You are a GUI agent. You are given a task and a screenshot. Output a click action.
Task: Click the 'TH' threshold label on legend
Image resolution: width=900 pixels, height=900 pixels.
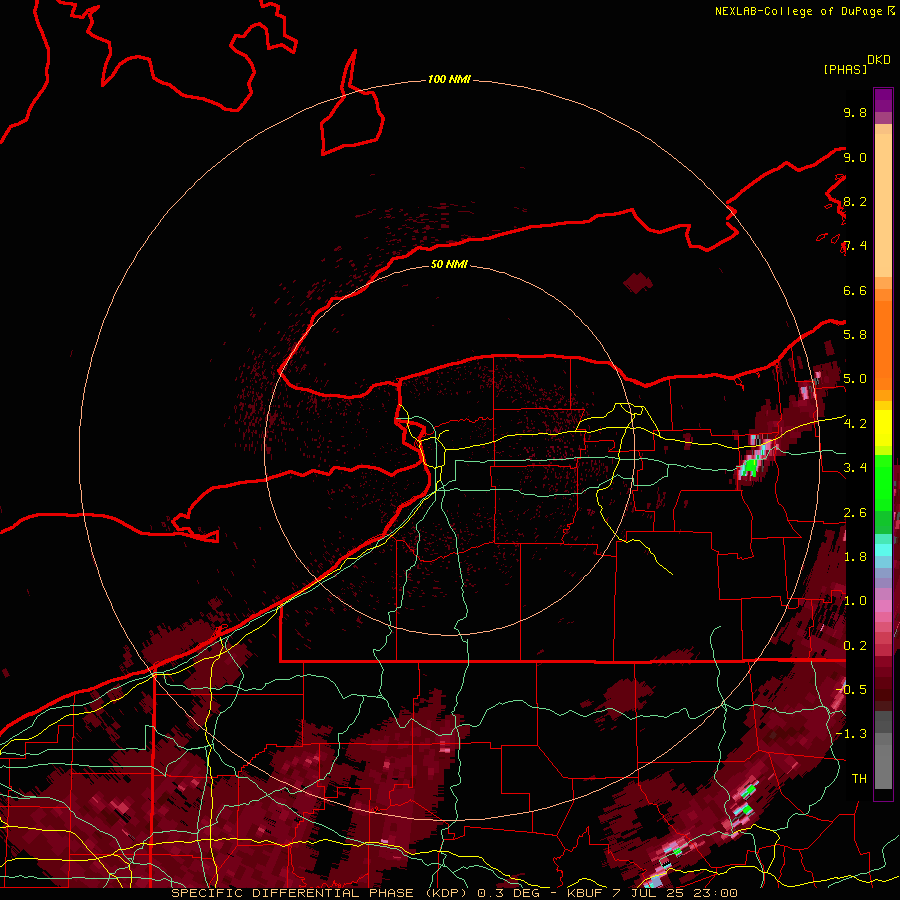[x=859, y=778]
